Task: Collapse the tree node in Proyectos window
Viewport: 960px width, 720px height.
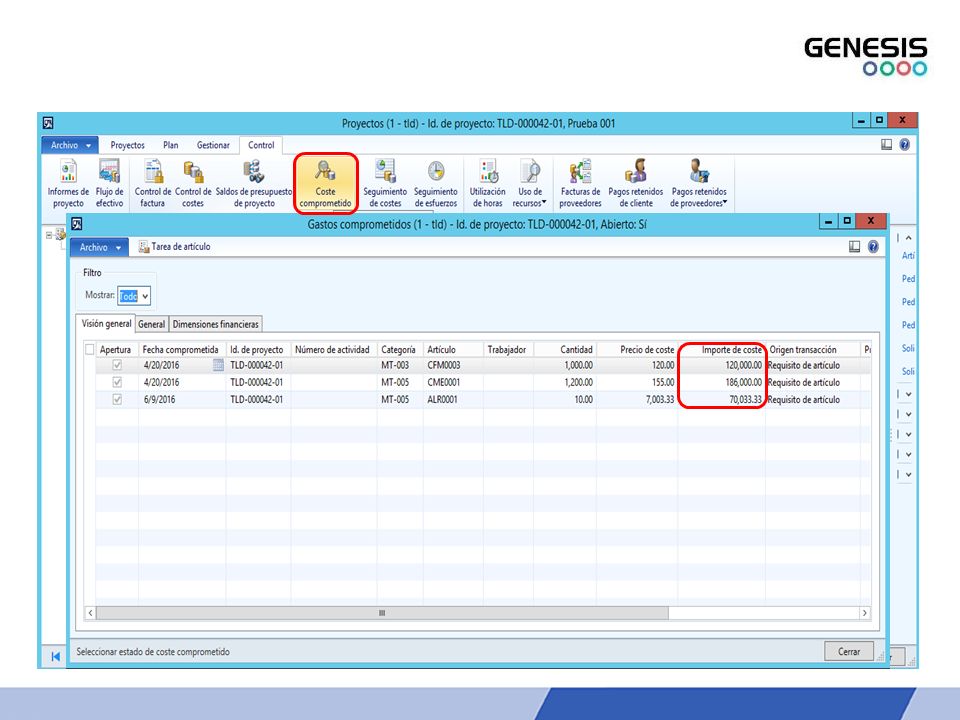Action: pos(49,235)
